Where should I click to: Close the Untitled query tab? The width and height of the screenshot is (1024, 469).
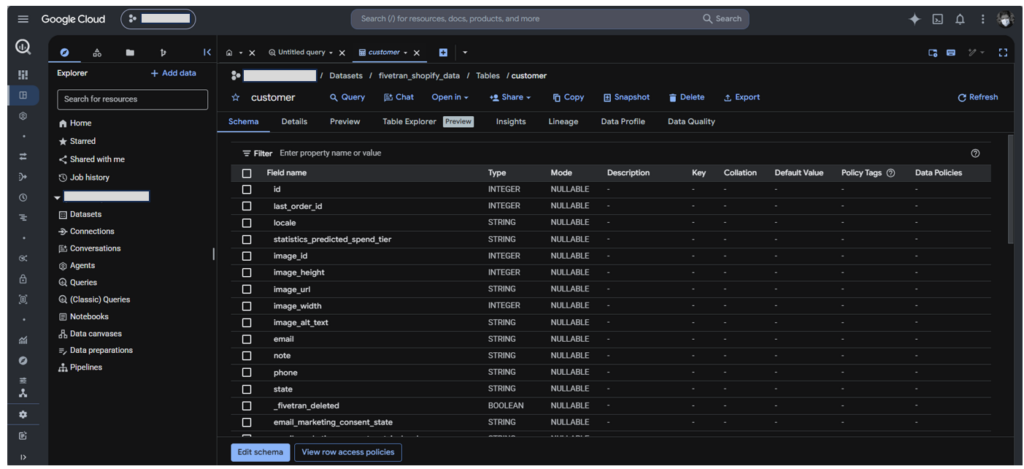[342, 53]
